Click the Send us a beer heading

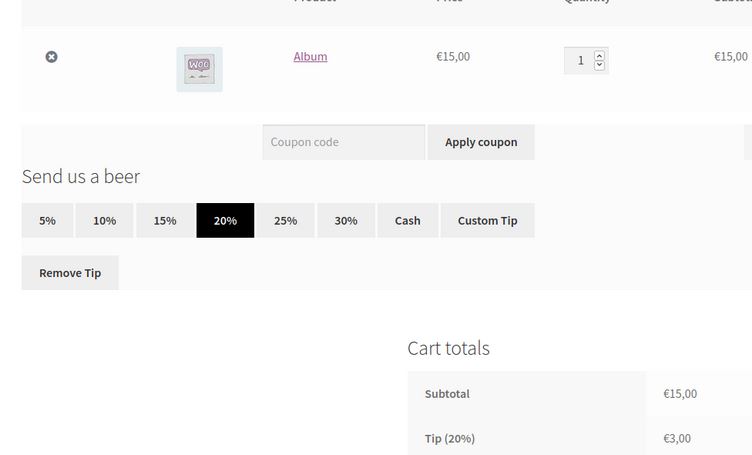tap(81, 176)
